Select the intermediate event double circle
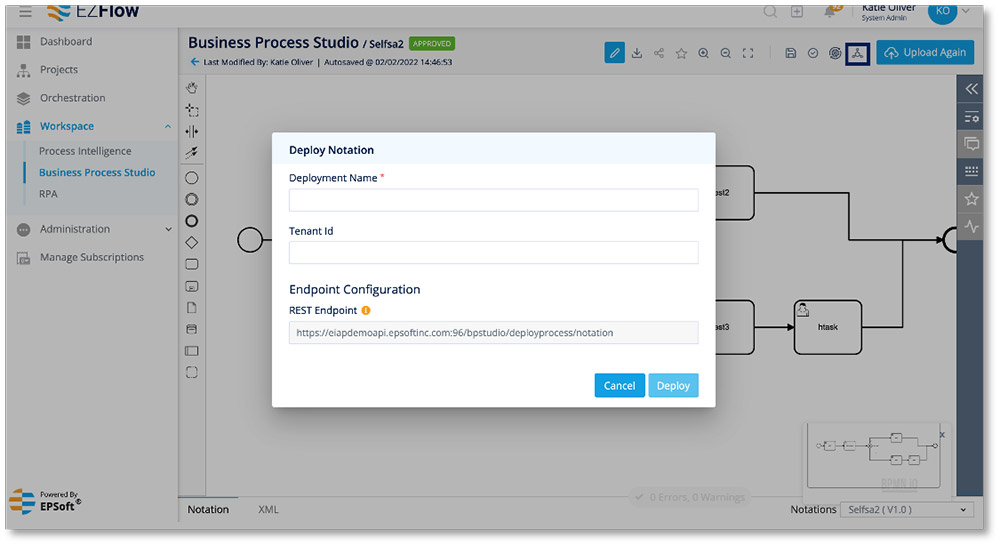This screenshot has height=546, width=1000. click(191, 200)
